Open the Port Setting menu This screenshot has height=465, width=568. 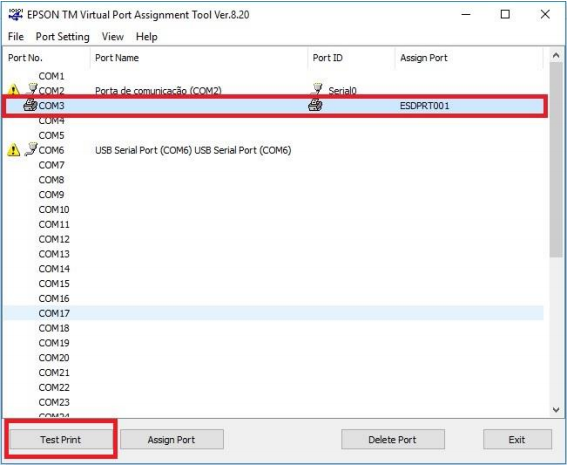(x=63, y=37)
